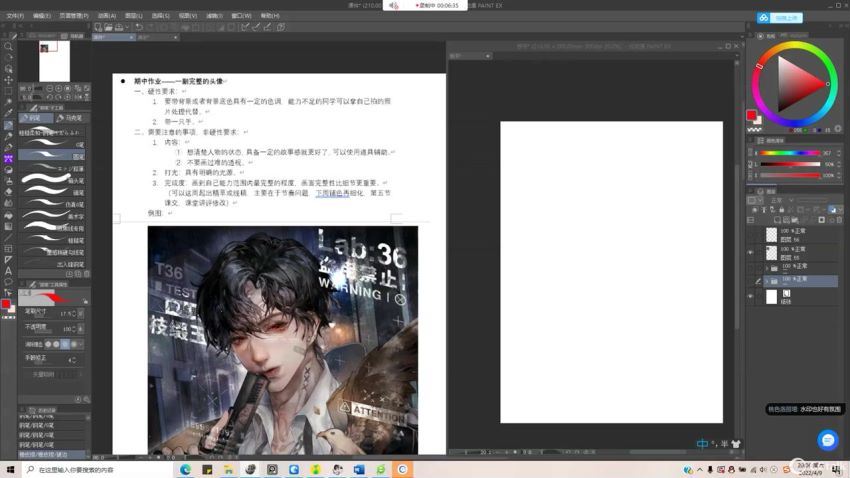Open the Edit menu
The width and height of the screenshot is (850, 478).
tap(42, 16)
